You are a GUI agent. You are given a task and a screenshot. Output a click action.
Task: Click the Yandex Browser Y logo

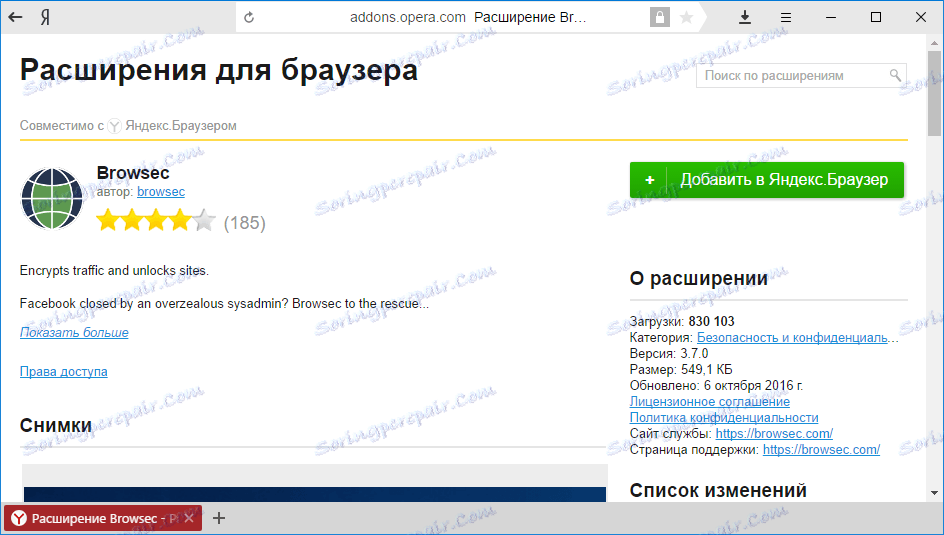[114, 126]
